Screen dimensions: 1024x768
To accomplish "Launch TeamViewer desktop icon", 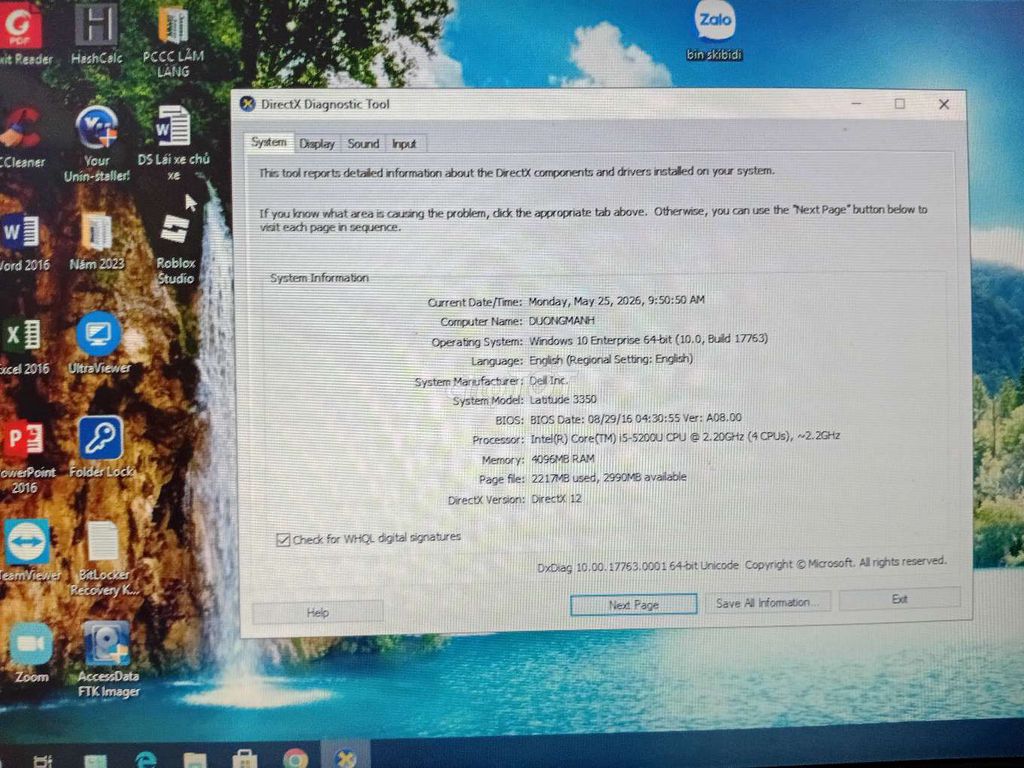I will [29, 550].
